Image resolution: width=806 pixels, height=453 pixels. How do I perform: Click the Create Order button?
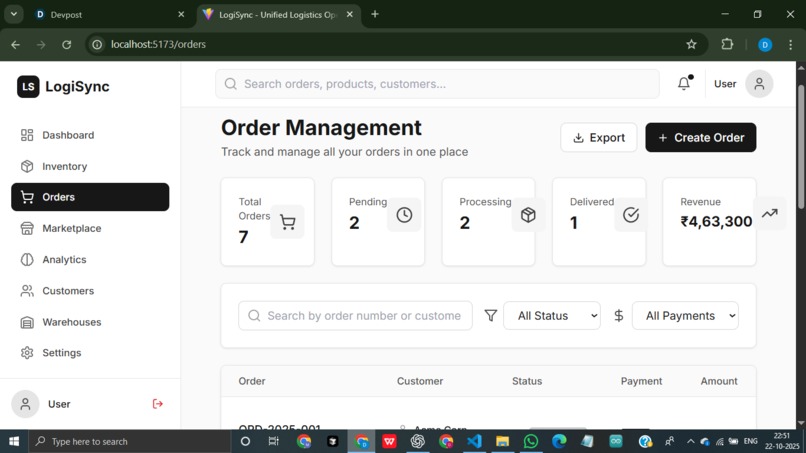[x=701, y=137]
